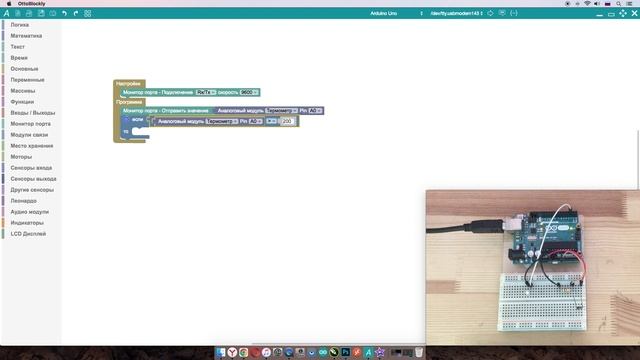
Task: Open comparison operator dropdown in если block
Action: tap(271, 121)
